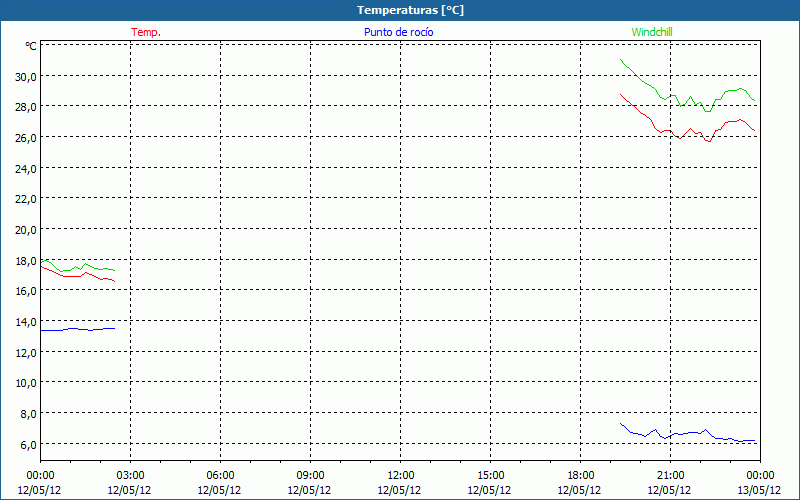This screenshot has width=800, height=500.
Task: Click the 14,0 y-axis value
Action: tap(26, 321)
